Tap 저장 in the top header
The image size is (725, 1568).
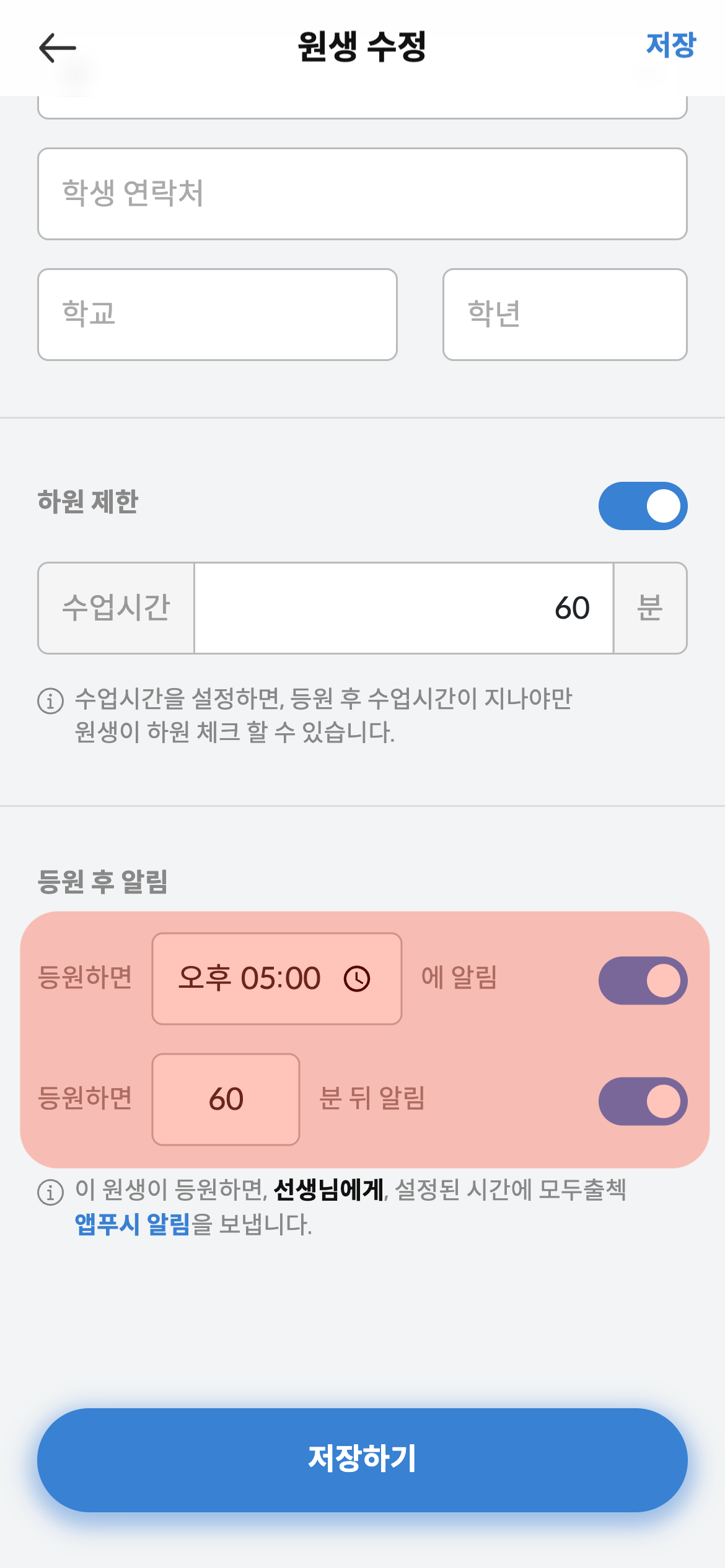[x=670, y=46]
